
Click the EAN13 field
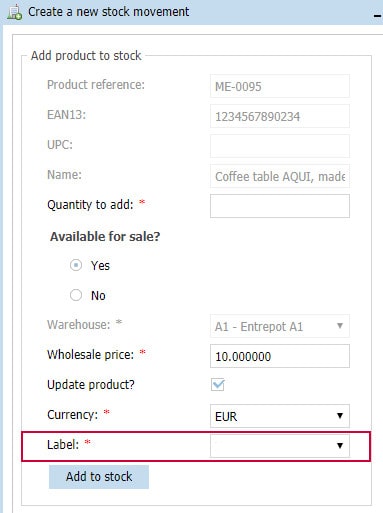280,116
